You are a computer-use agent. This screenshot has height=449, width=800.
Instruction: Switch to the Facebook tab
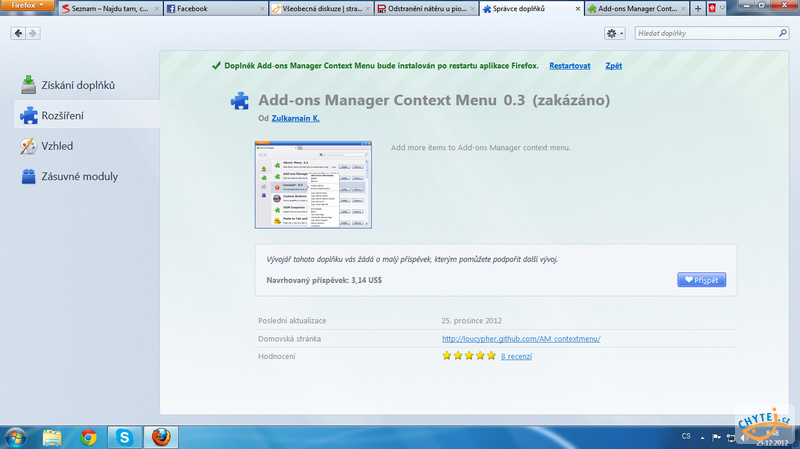tap(216, 9)
